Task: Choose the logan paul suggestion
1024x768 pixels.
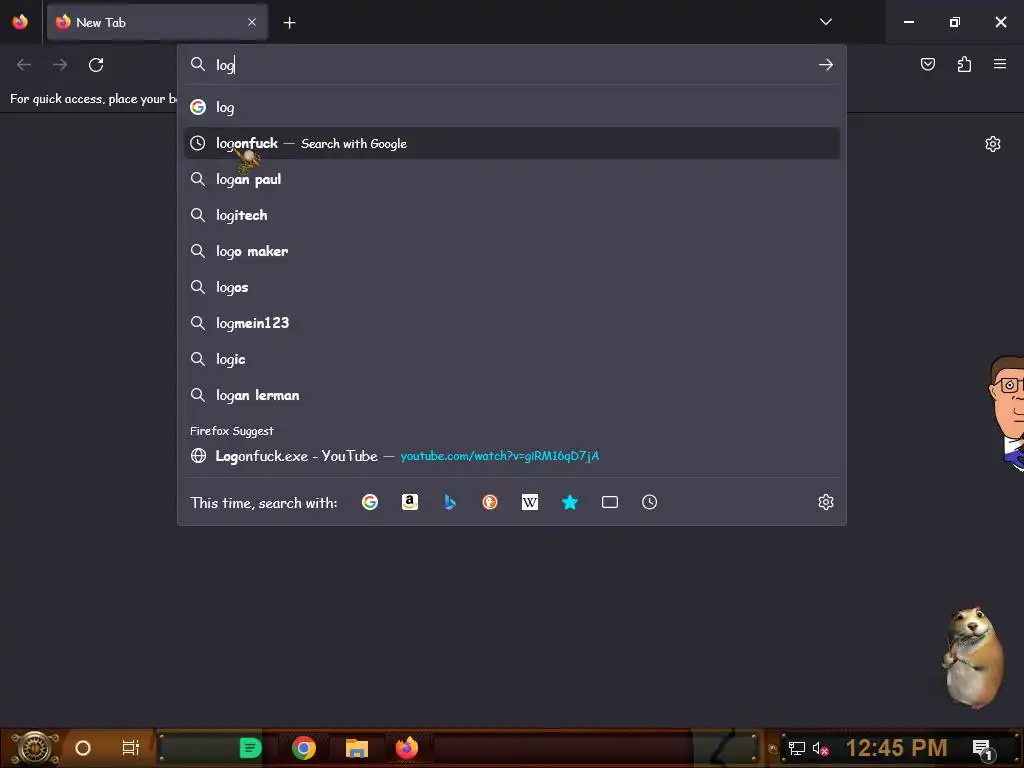Action: coord(512,179)
